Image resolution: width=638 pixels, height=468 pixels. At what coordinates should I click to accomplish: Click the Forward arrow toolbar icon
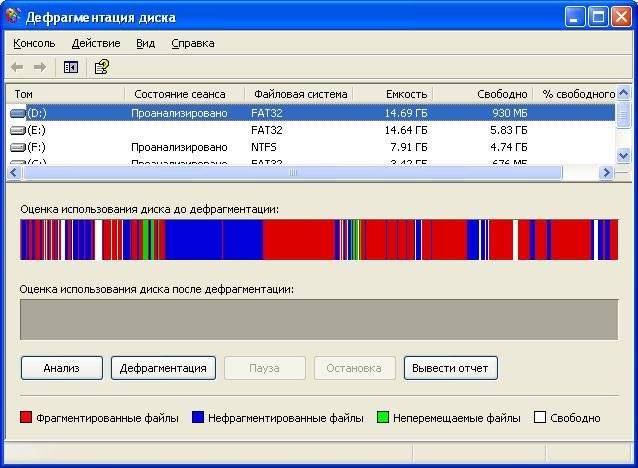(40, 67)
